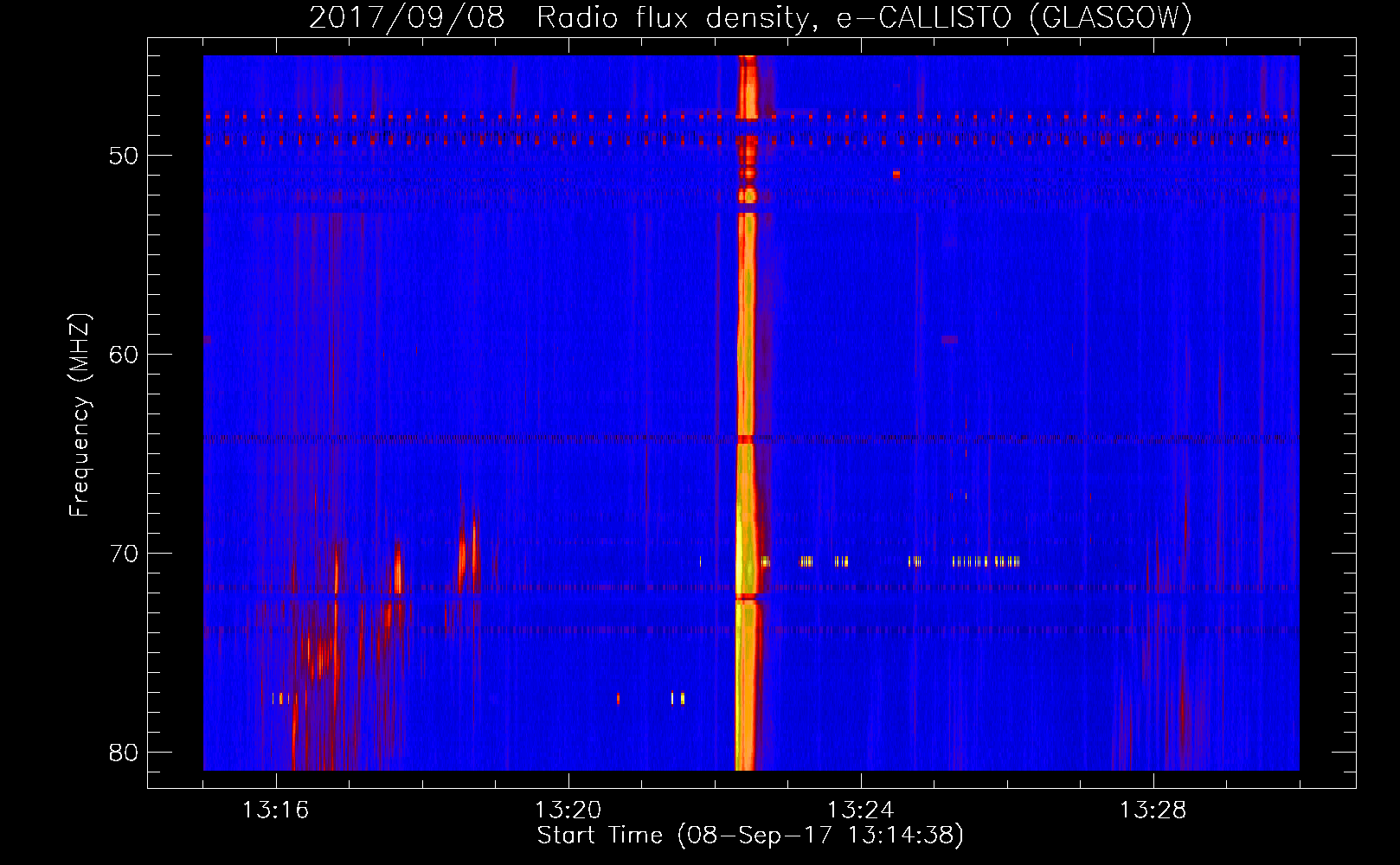
Task: Click the plot title "Radio flux density, e-CALLISTO (GLASGOW)"
Action: 864,18
